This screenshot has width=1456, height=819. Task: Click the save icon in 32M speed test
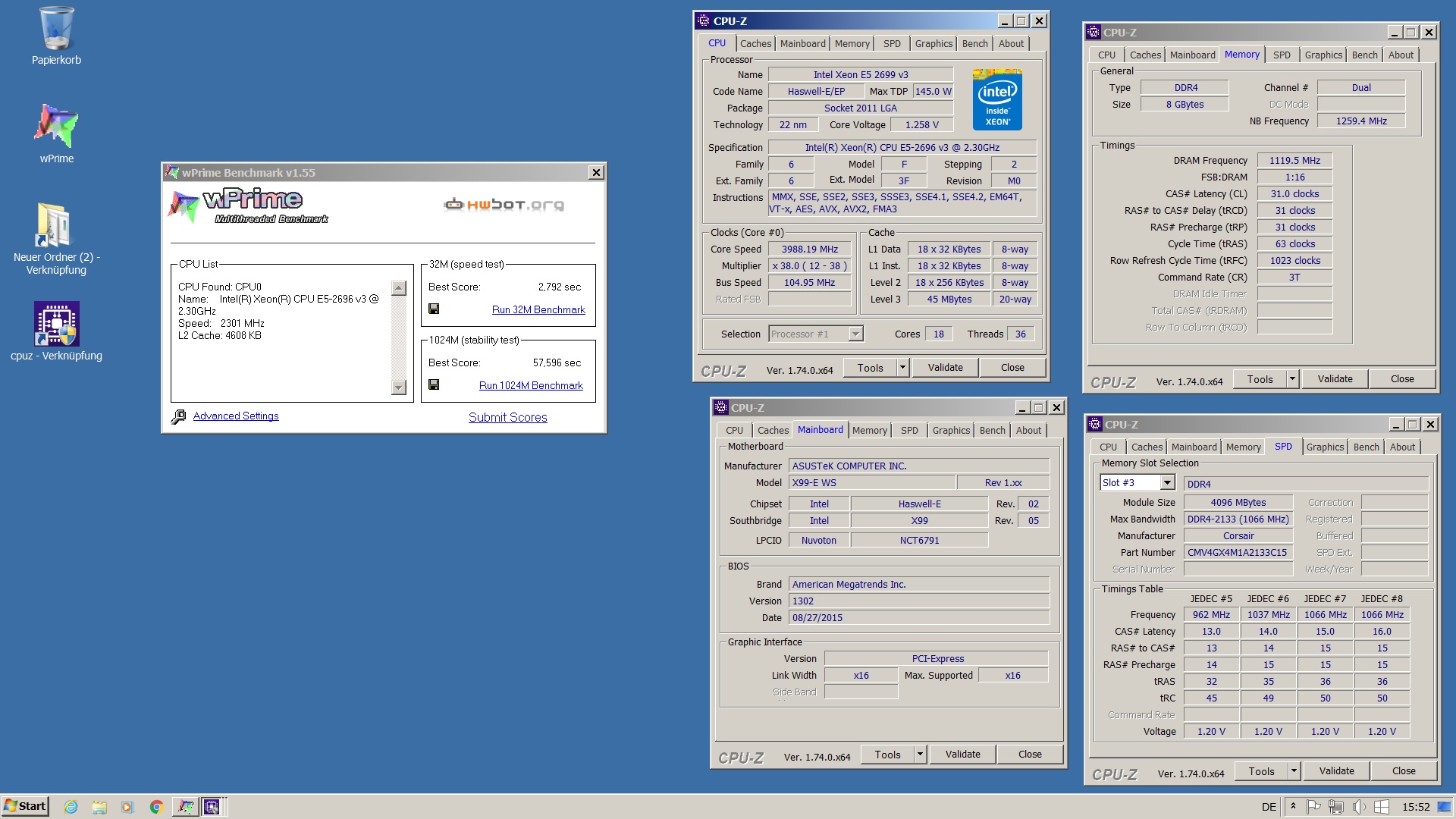434,309
